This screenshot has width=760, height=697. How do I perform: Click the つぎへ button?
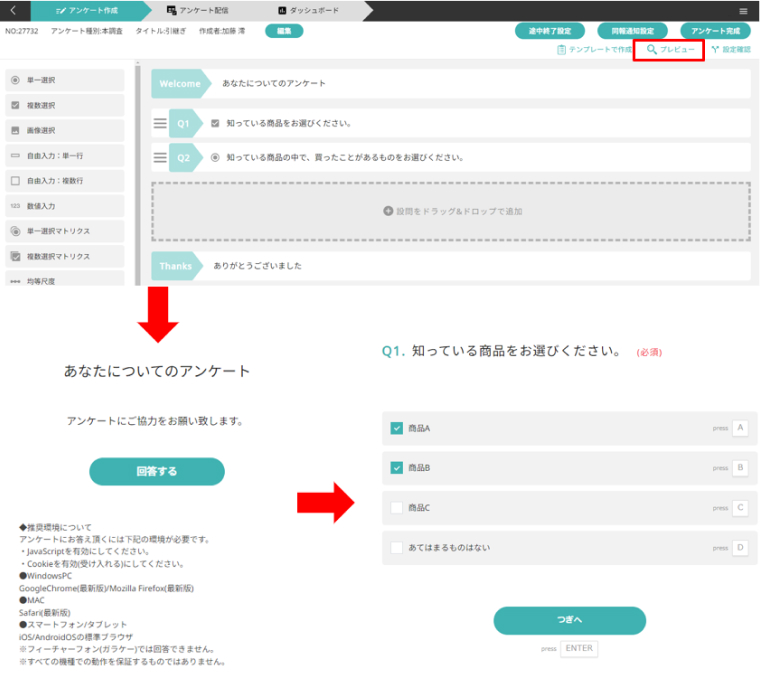tap(570, 620)
